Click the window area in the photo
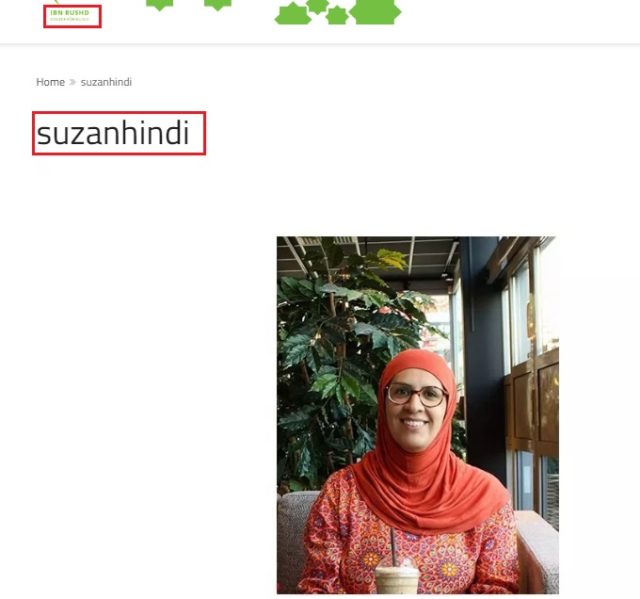The height and width of the screenshot is (599, 640). click(x=531, y=367)
